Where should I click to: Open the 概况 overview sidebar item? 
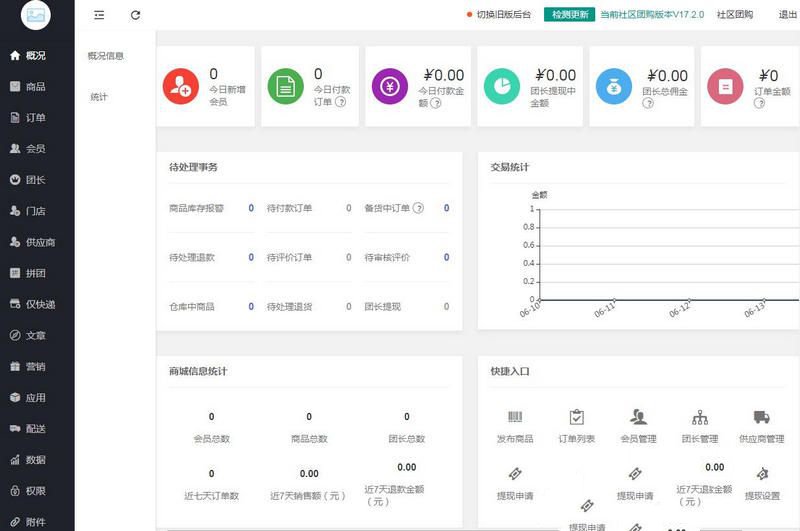click(28, 55)
